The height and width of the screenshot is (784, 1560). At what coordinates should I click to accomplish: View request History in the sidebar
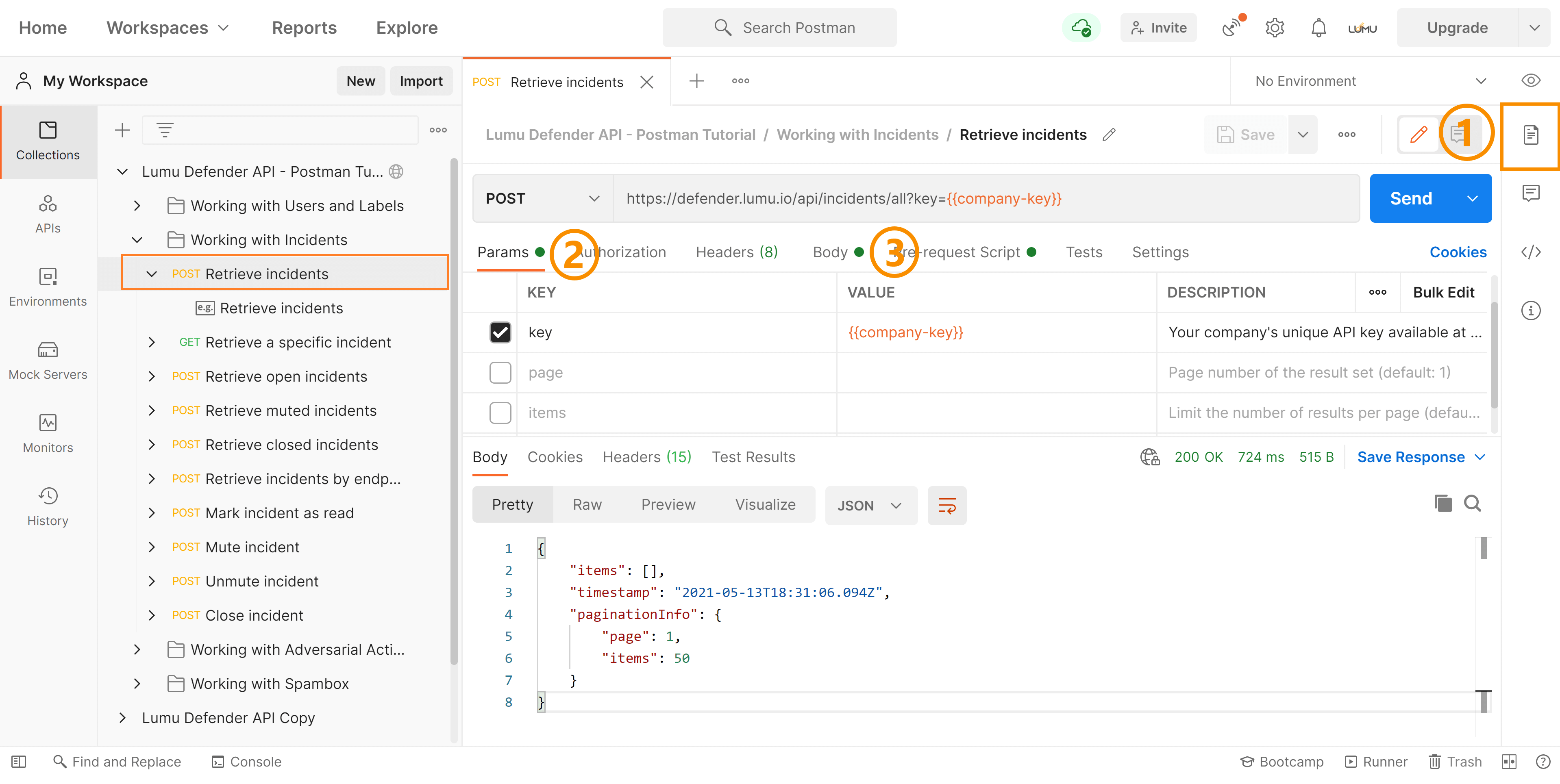click(48, 507)
